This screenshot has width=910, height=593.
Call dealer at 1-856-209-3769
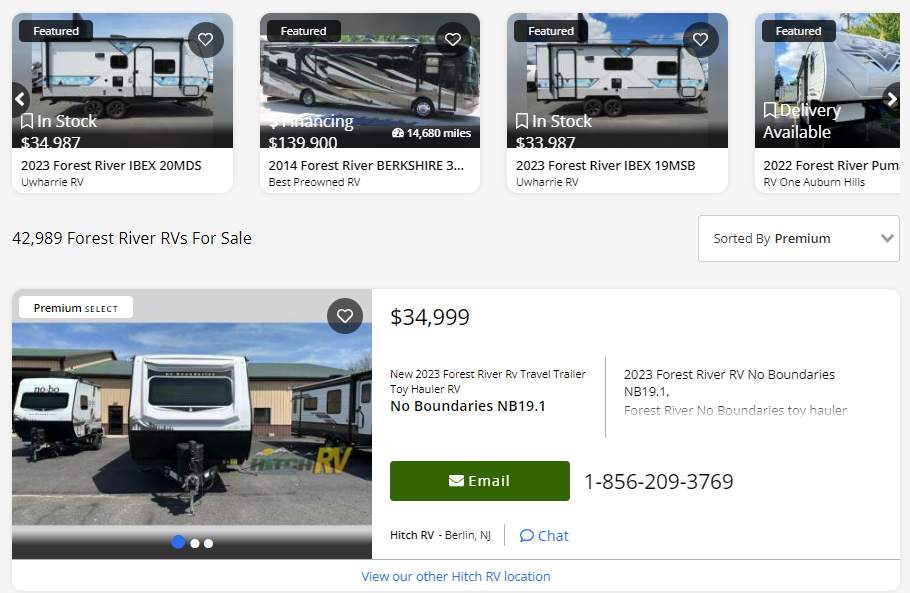(x=658, y=482)
